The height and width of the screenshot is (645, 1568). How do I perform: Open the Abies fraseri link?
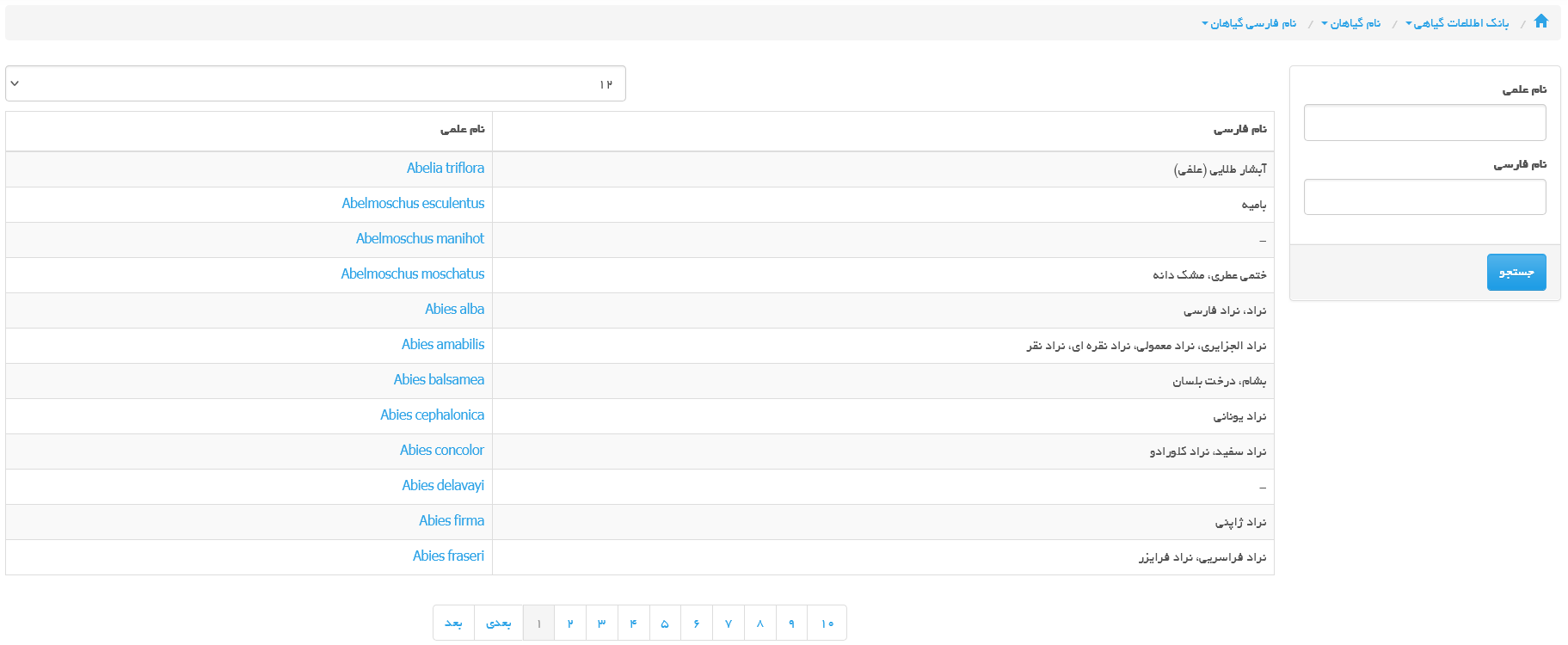pyautogui.click(x=448, y=556)
